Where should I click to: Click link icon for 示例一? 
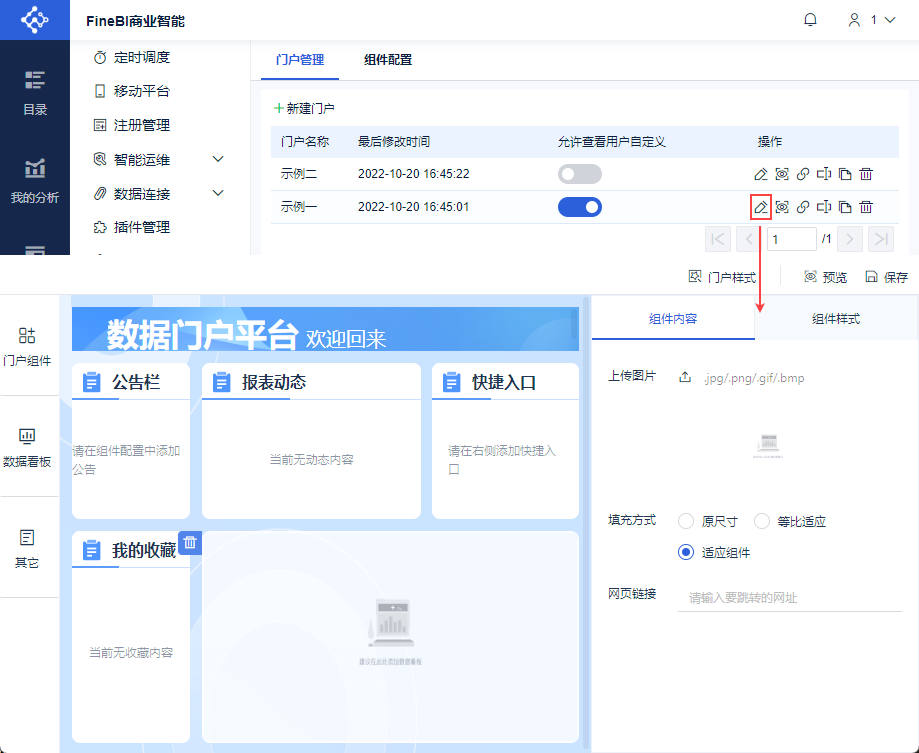(803, 207)
